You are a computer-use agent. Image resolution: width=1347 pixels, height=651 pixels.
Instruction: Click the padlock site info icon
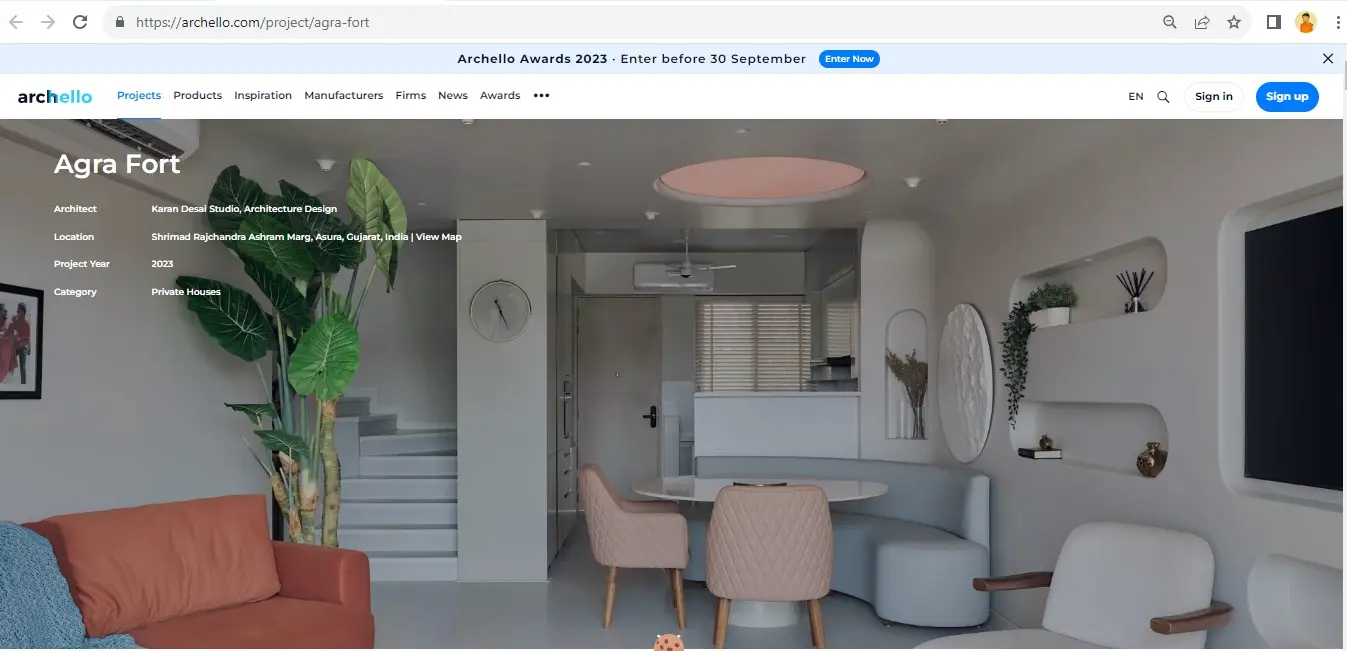(120, 22)
